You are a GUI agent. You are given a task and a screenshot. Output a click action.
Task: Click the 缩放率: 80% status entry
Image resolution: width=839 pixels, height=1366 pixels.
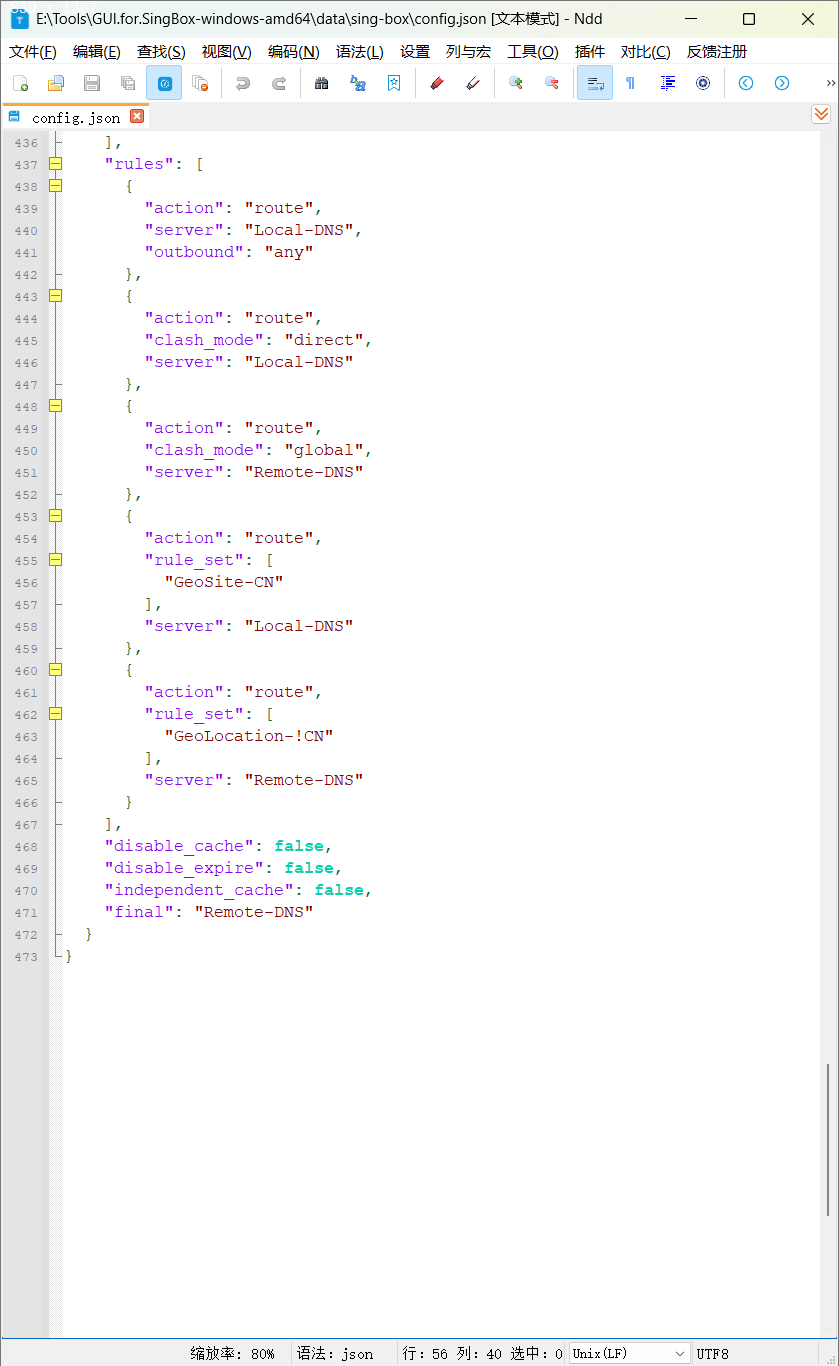233,1353
